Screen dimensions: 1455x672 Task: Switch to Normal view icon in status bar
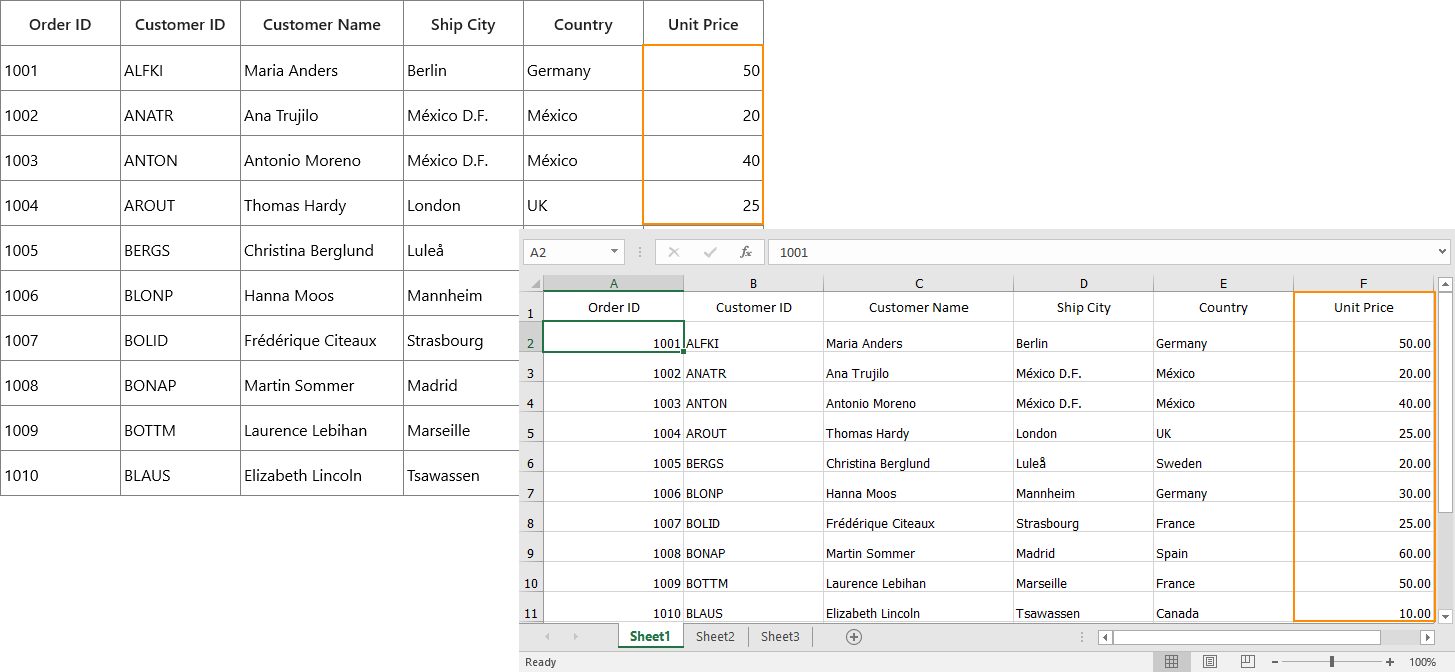tap(1172, 662)
